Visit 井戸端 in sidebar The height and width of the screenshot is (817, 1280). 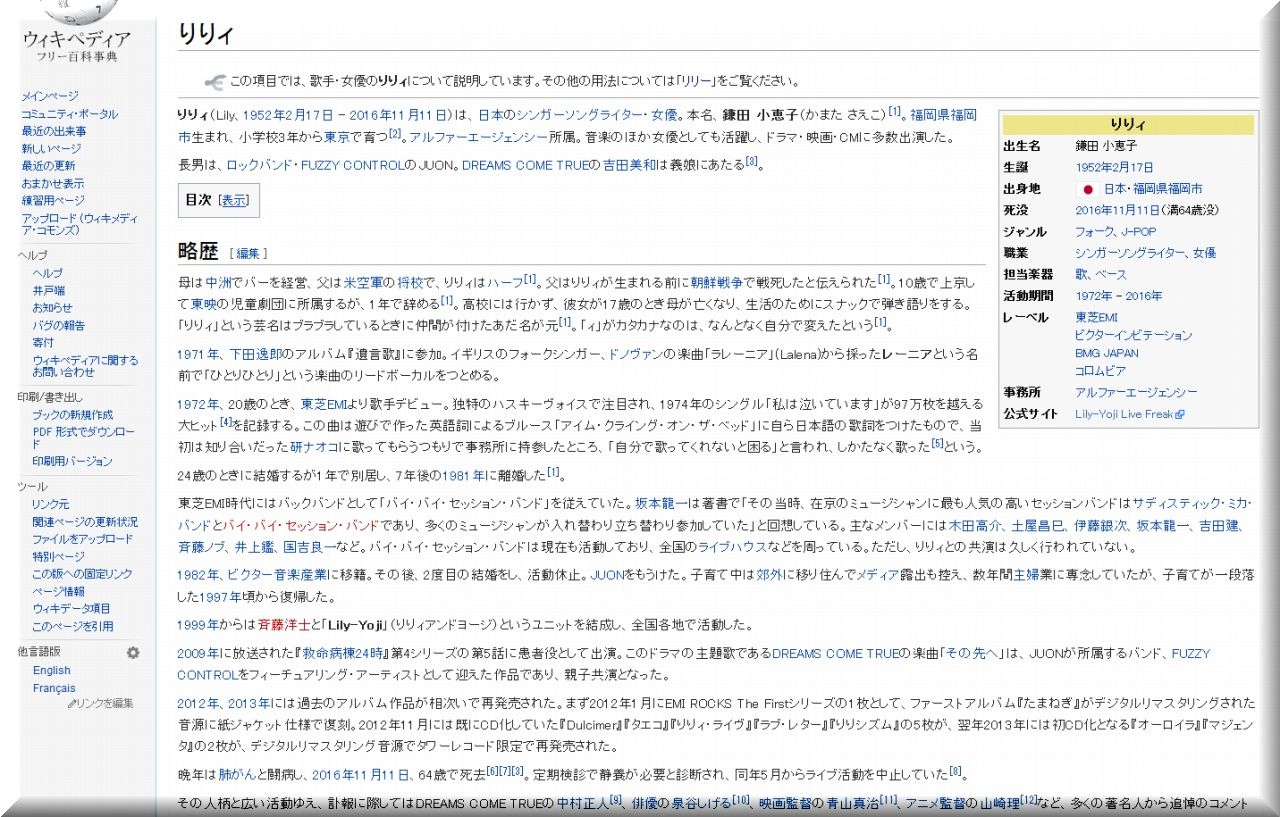point(49,290)
